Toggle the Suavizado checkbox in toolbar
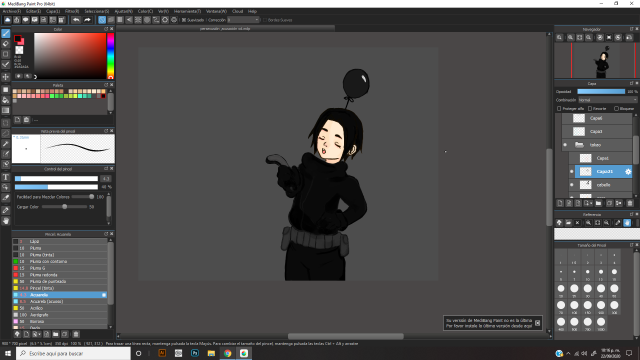This screenshot has height=360, width=640. 184,20
